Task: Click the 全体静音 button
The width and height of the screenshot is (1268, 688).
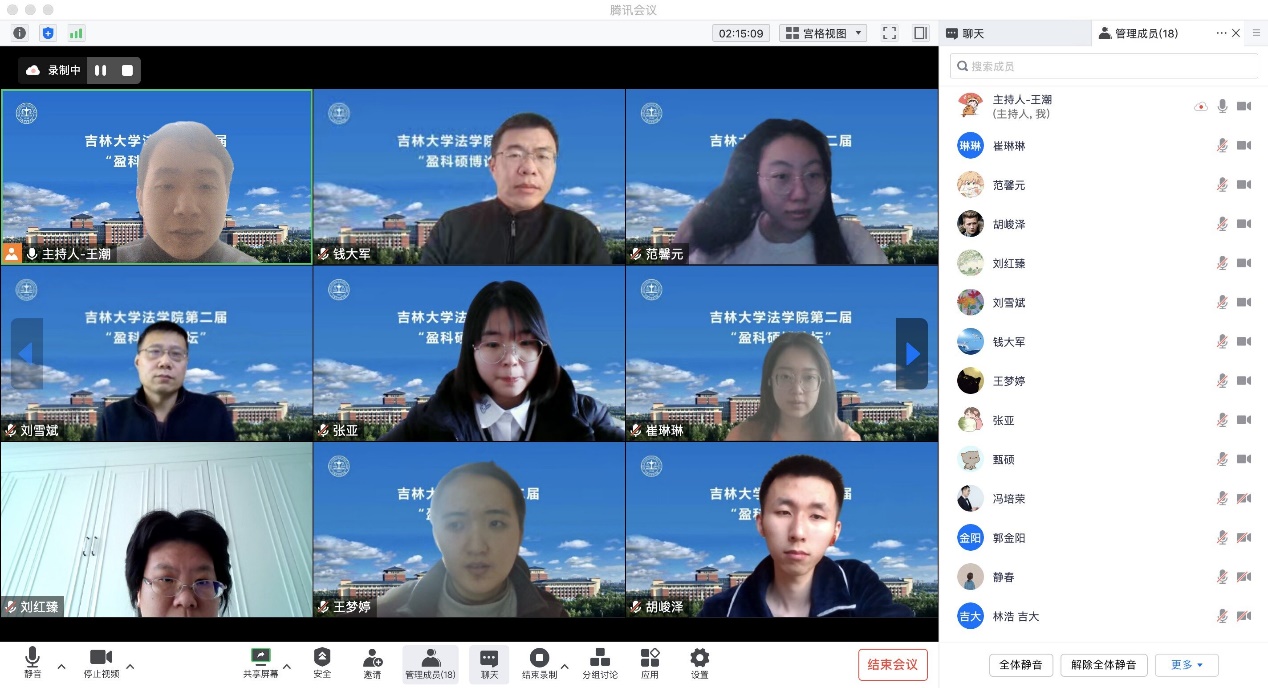Action: (1021, 665)
